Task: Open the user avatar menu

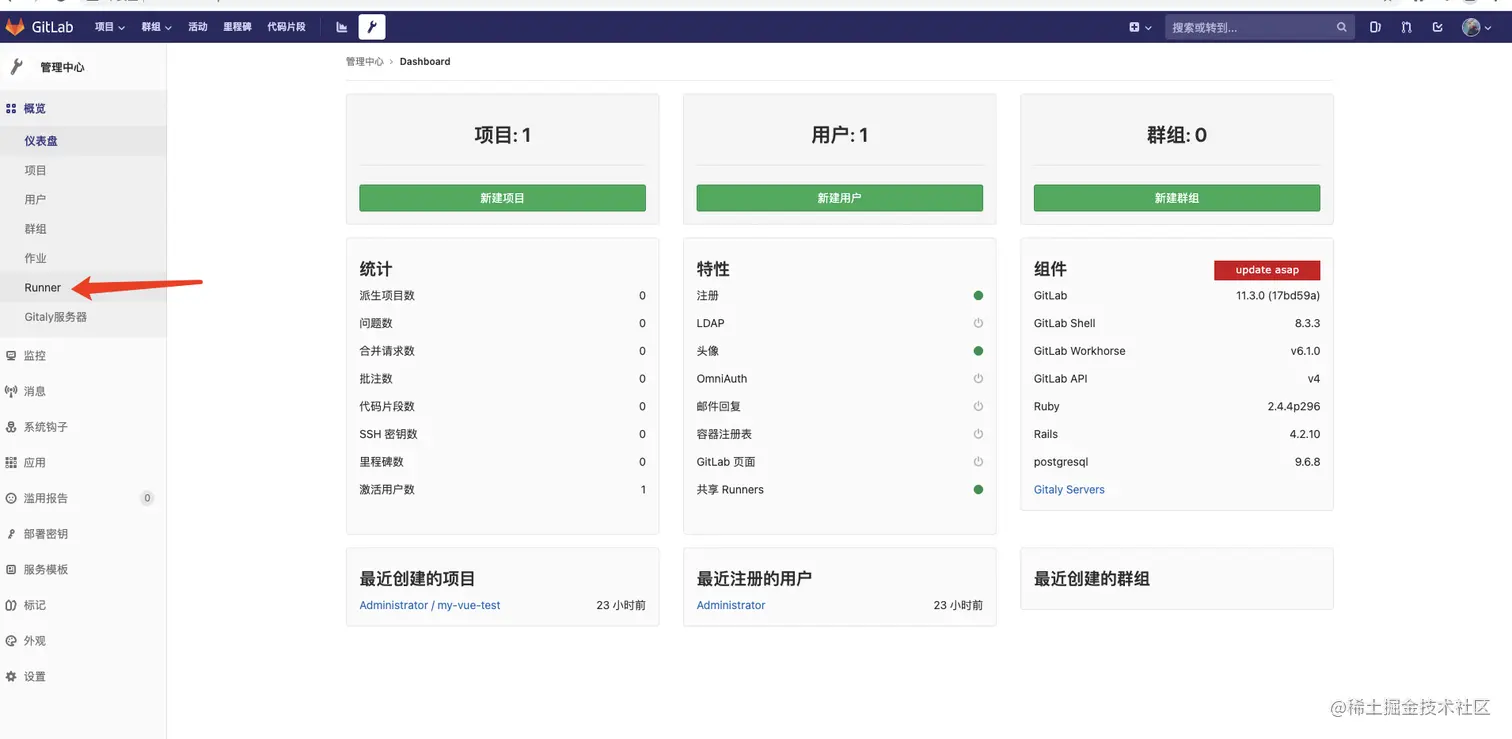Action: click(x=1475, y=27)
